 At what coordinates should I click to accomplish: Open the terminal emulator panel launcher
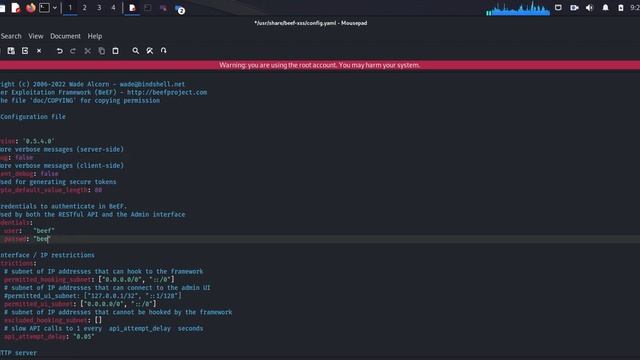[44, 8]
